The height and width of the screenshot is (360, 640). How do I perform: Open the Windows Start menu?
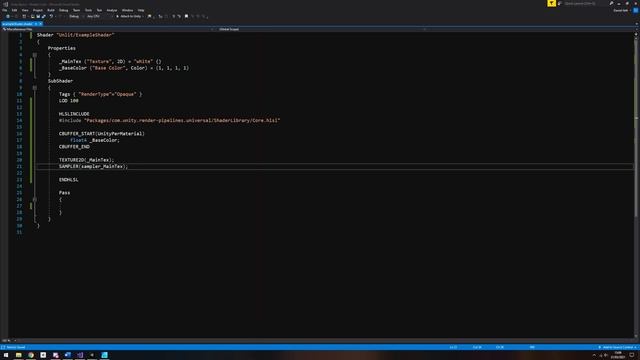pos(6,355)
